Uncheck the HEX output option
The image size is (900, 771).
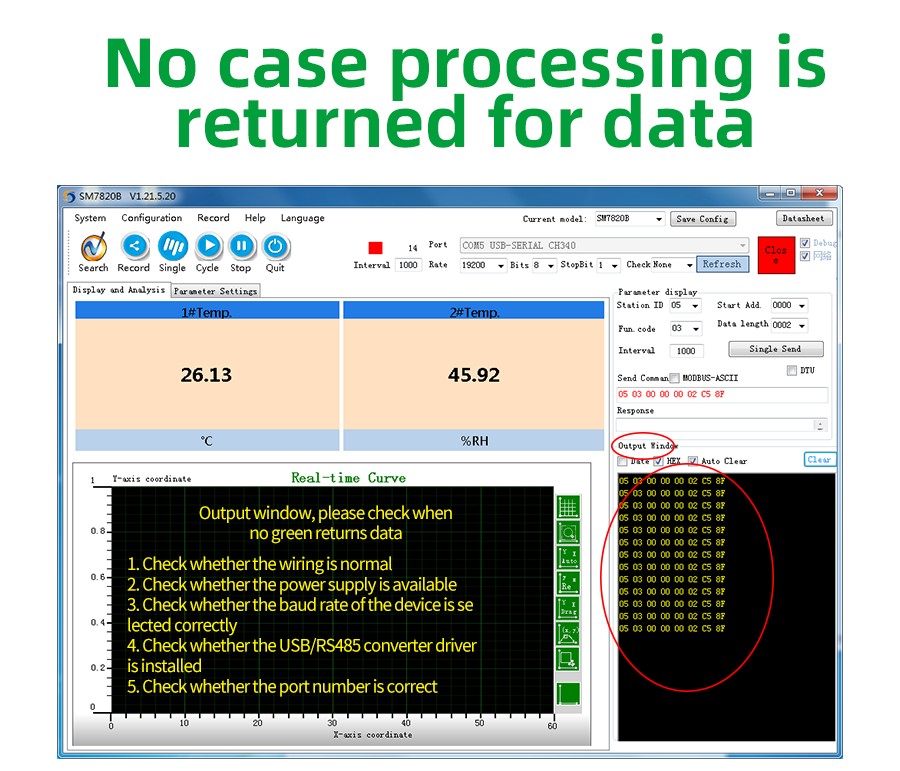658,461
